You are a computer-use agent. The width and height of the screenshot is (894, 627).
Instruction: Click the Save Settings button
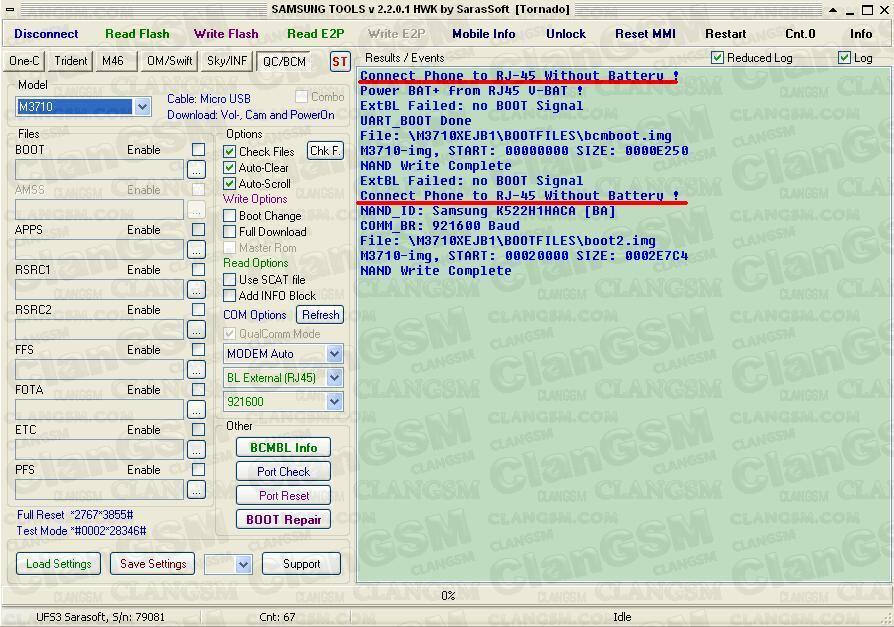tap(153, 564)
